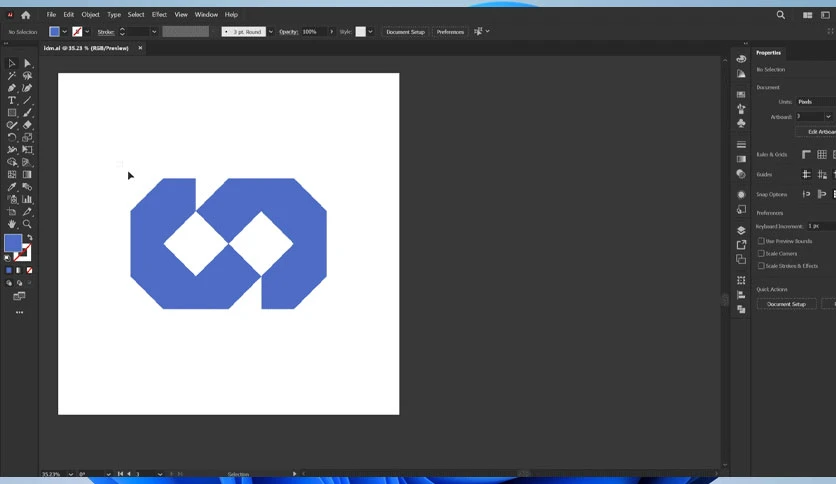Screen dimensions: 836x484
Task: Click the Edit Artboards button
Action: pos(816,132)
